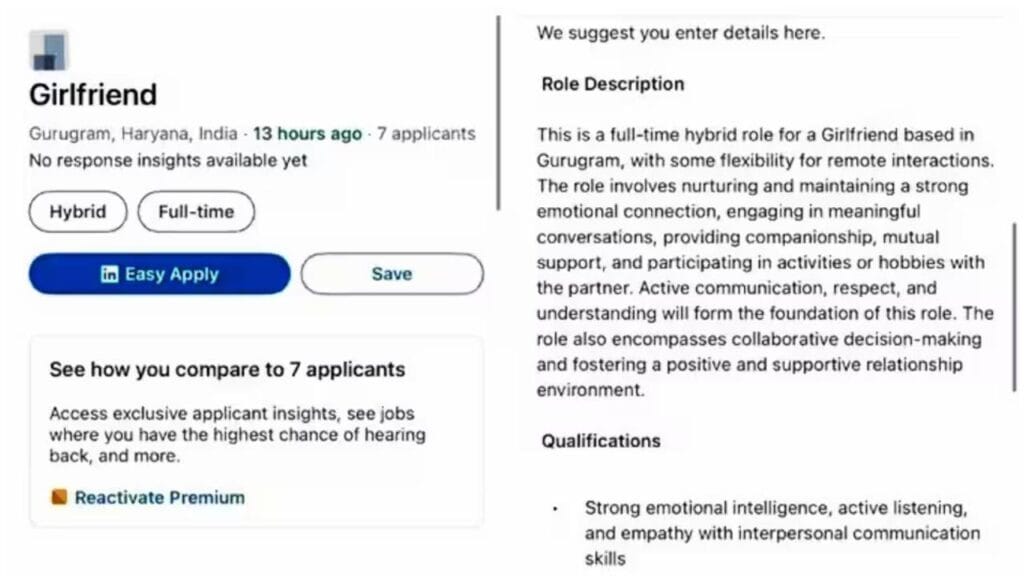
Task: Open the Gurugram, Haryana location link
Action: click(130, 133)
